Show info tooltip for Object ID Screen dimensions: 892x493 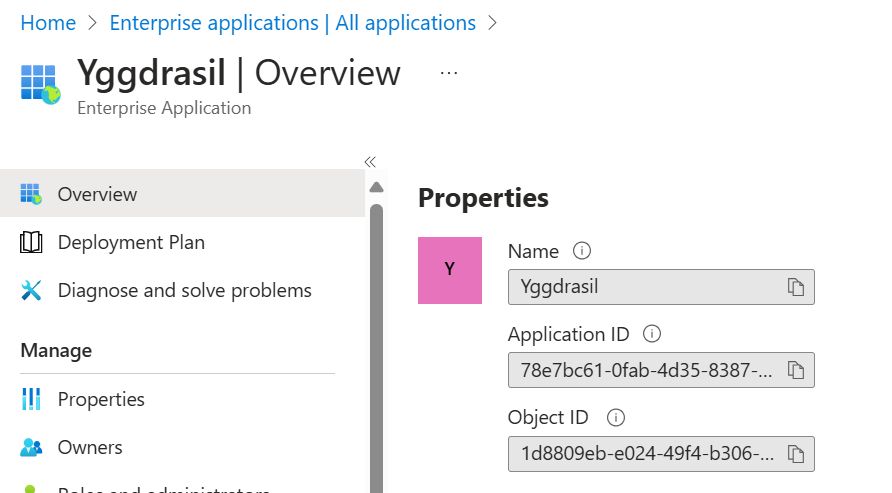point(615,417)
